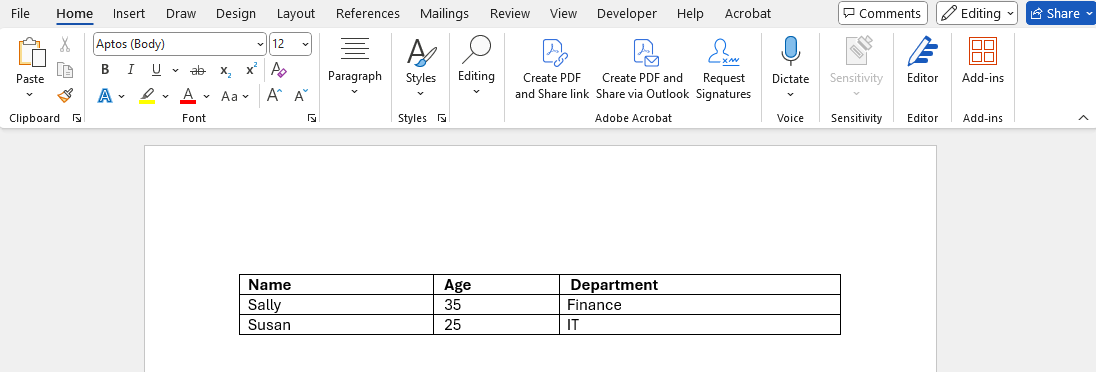Open the References tab
This screenshot has width=1096, height=372.
[368, 13]
